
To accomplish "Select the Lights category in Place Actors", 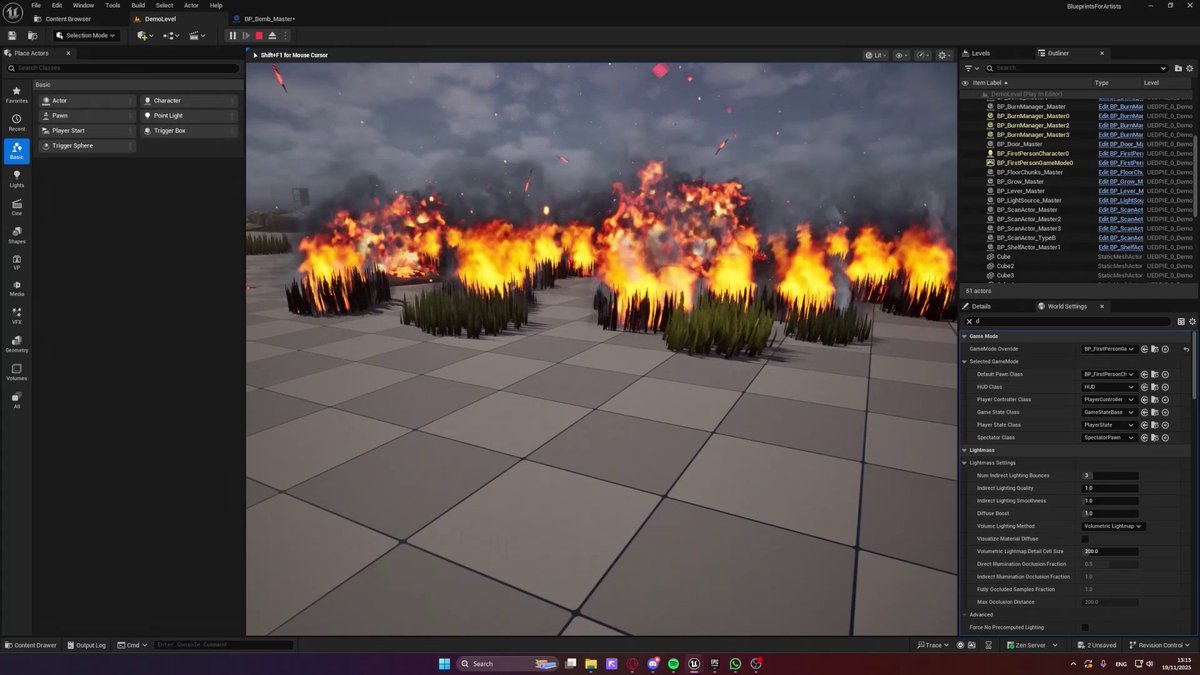I will tap(16, 180).
